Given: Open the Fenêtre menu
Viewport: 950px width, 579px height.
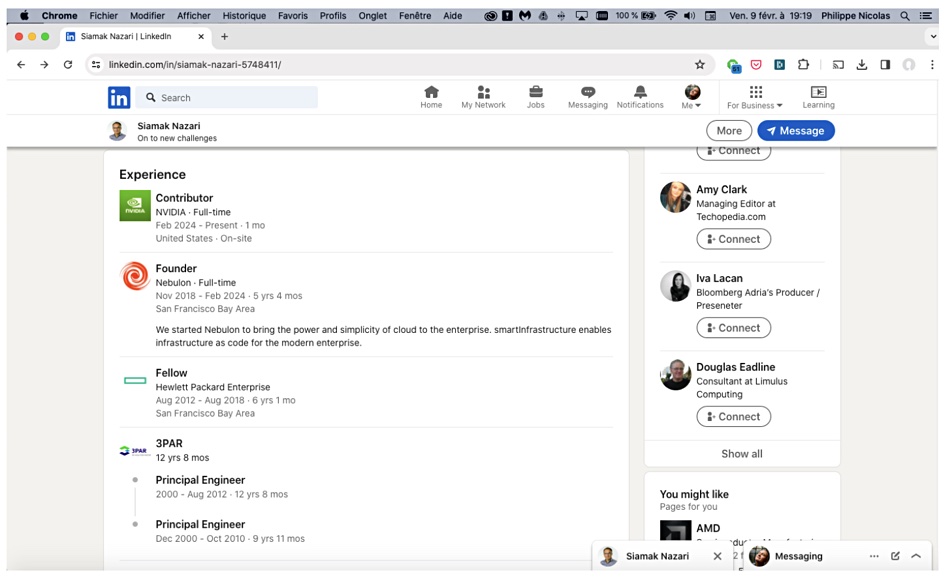Looking at the screenshot, I should tap(415, 16).
